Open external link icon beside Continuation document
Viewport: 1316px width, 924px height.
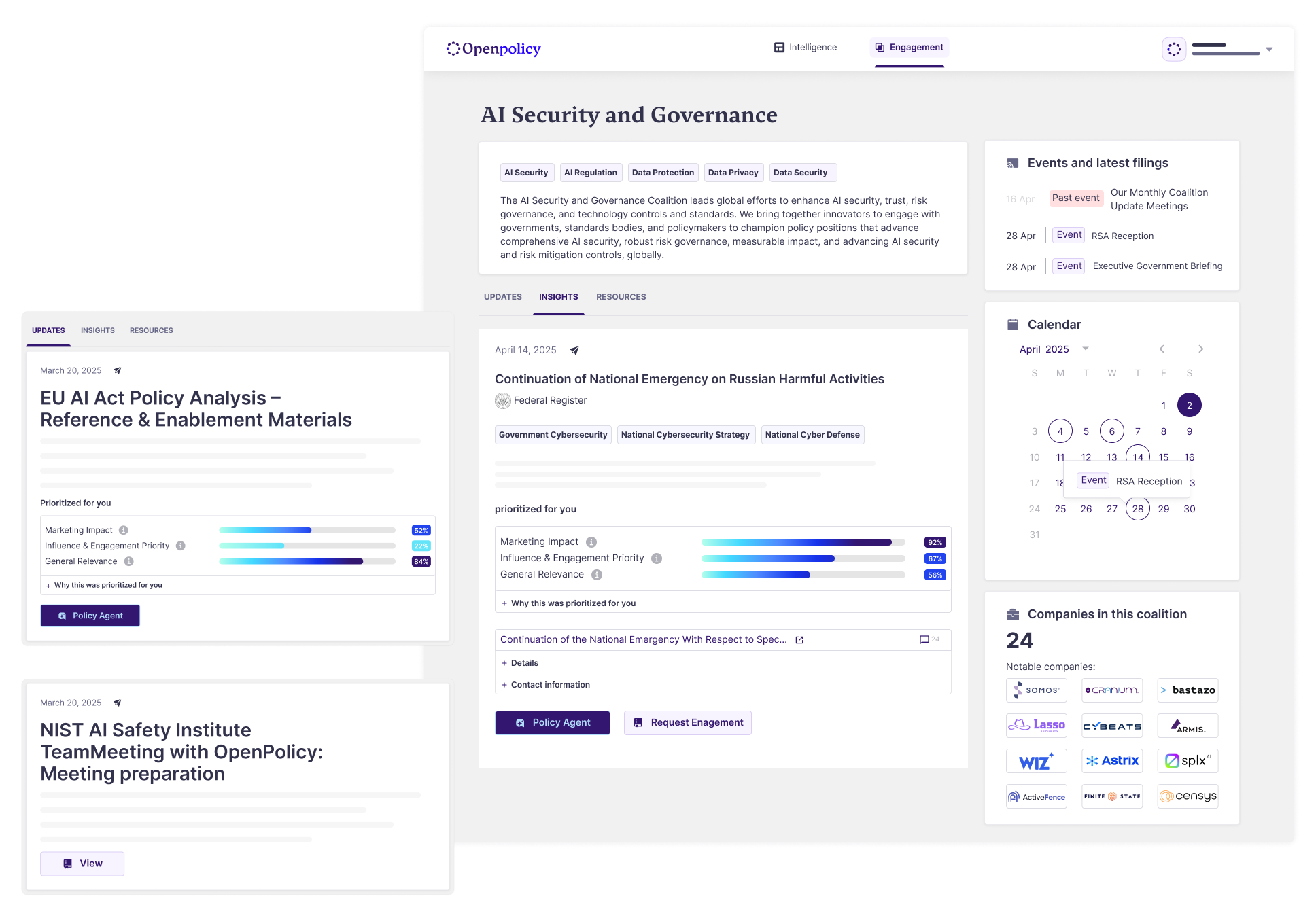click(799, 640)
